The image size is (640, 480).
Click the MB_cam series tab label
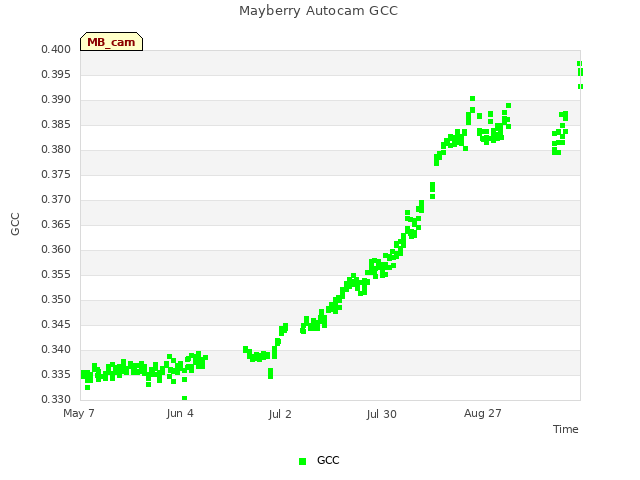(x=111, y=42)
